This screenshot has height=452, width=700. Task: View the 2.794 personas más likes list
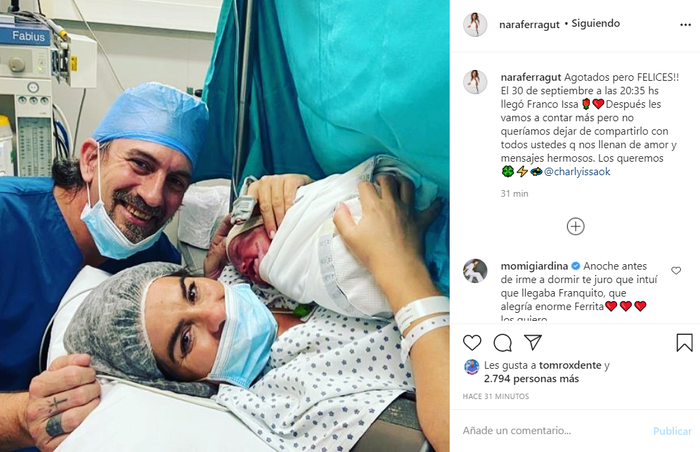point(531,379)
